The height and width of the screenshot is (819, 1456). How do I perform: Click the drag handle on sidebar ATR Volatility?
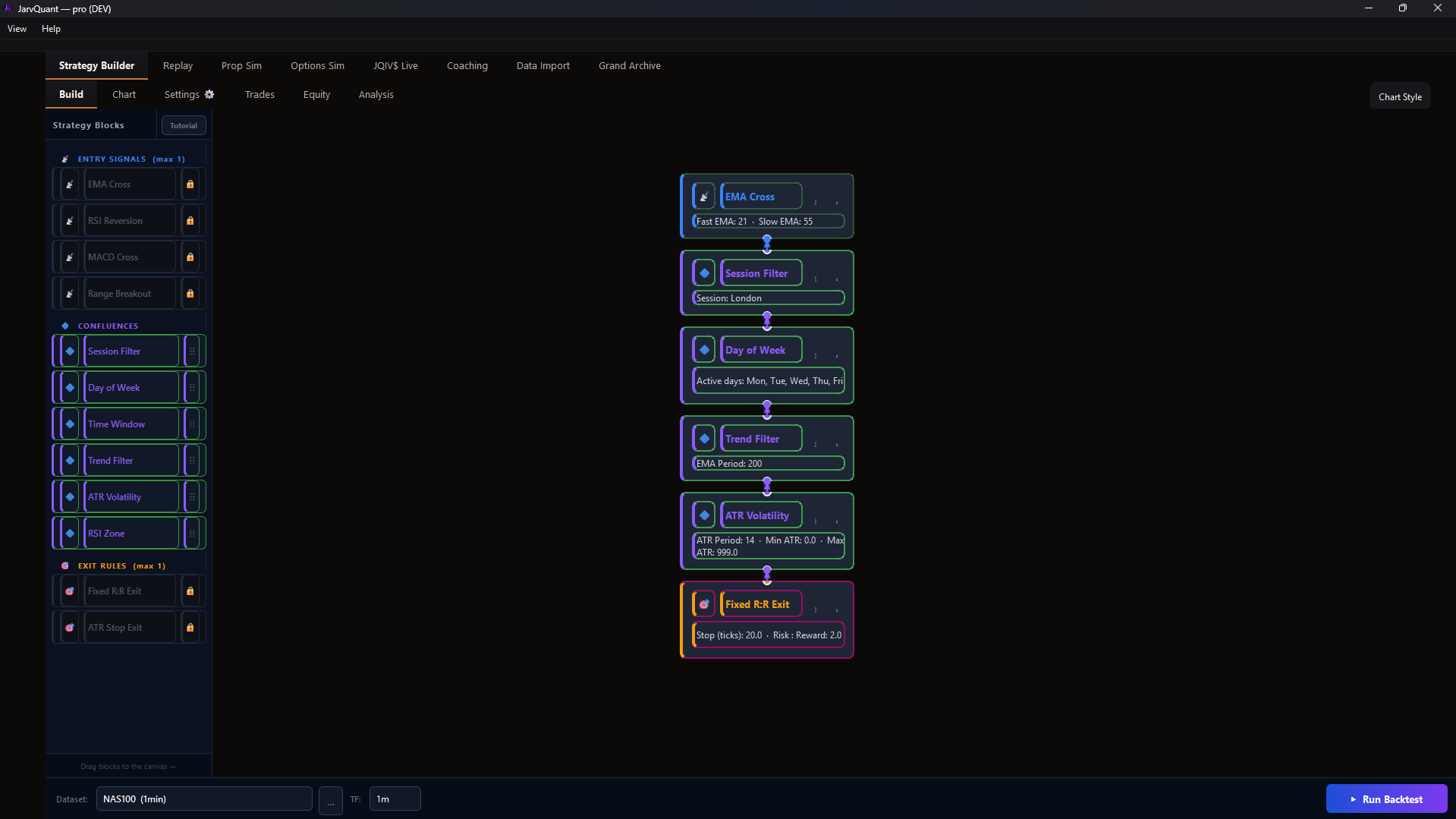click(192, 497)
